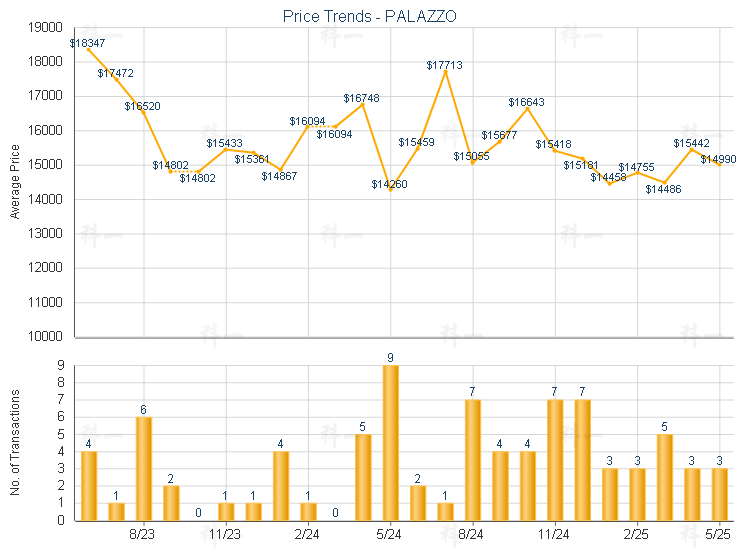Select the $16520 price data label

coord(142,105)
